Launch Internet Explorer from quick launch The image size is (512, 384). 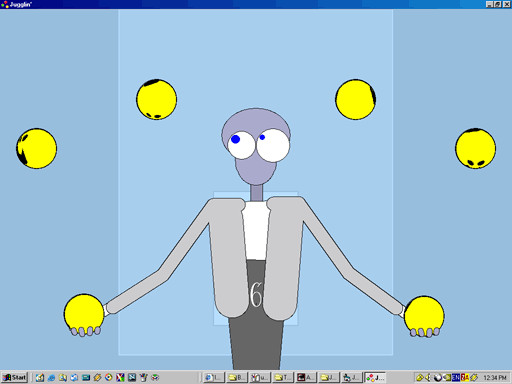click(x=51, y=377)
